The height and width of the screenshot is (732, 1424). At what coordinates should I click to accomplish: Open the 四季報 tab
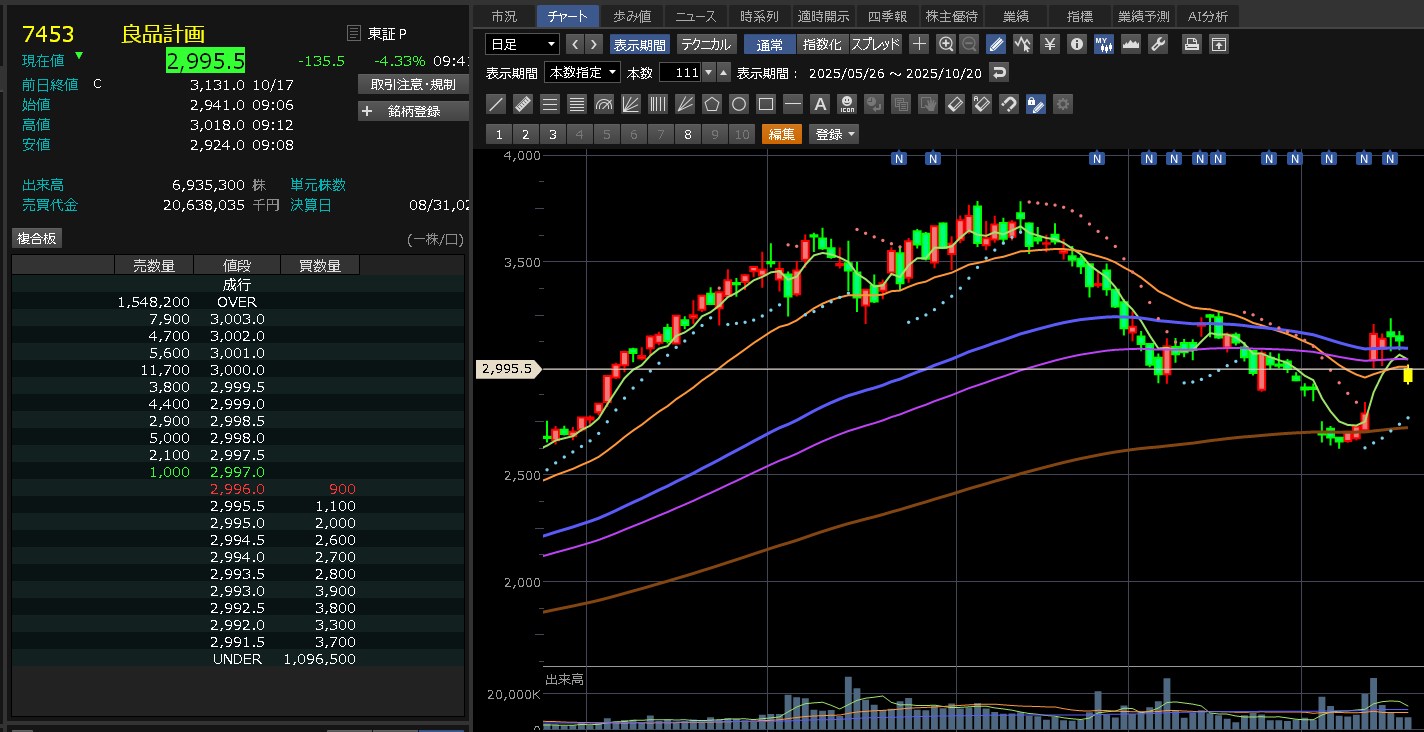tap(886, 16)
